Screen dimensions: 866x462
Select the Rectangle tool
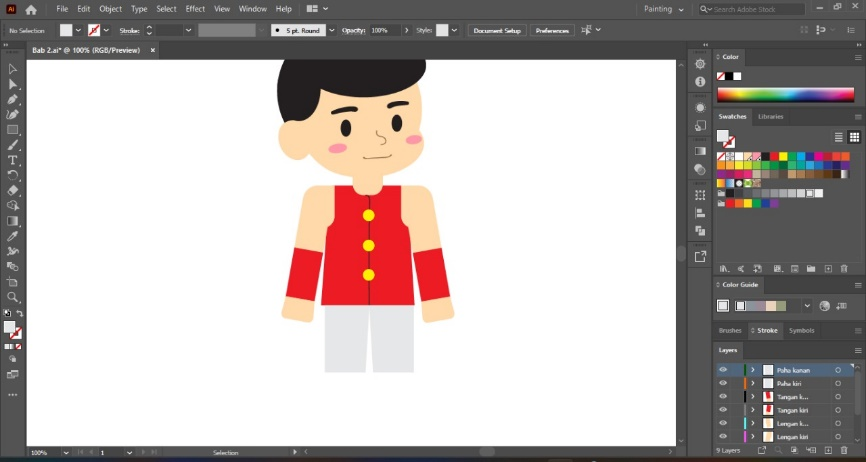coord(12,130)
